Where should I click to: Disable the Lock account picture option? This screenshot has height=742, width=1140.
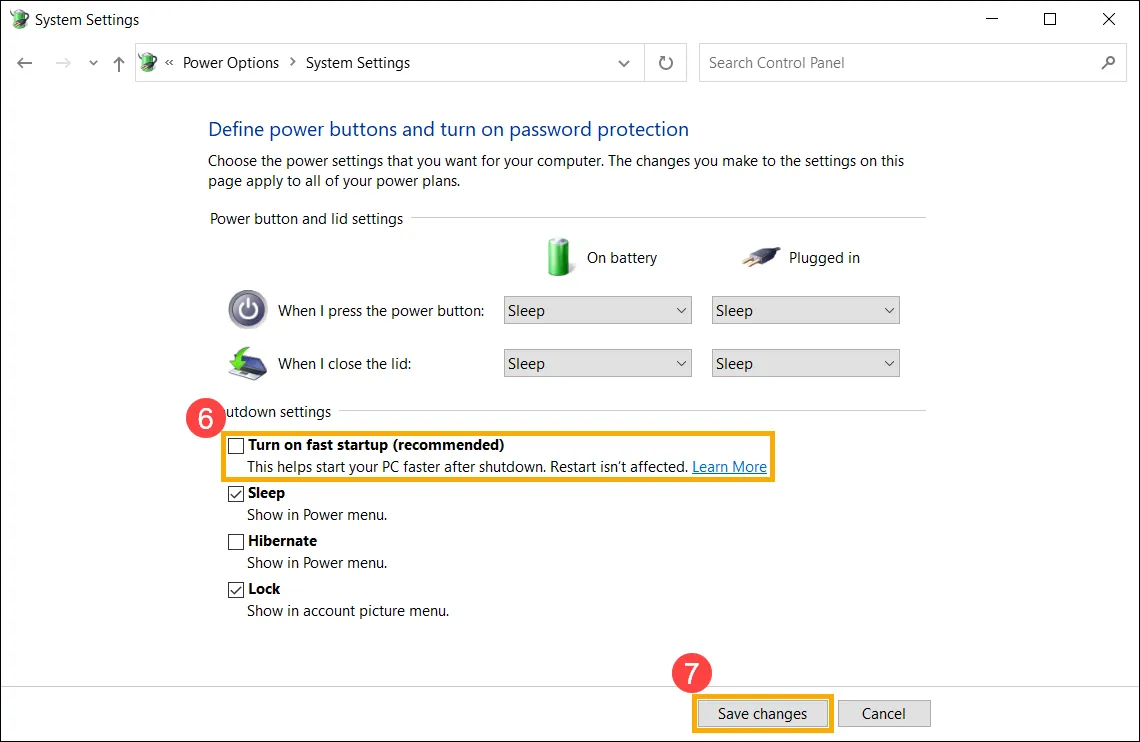tap(235, 589)
